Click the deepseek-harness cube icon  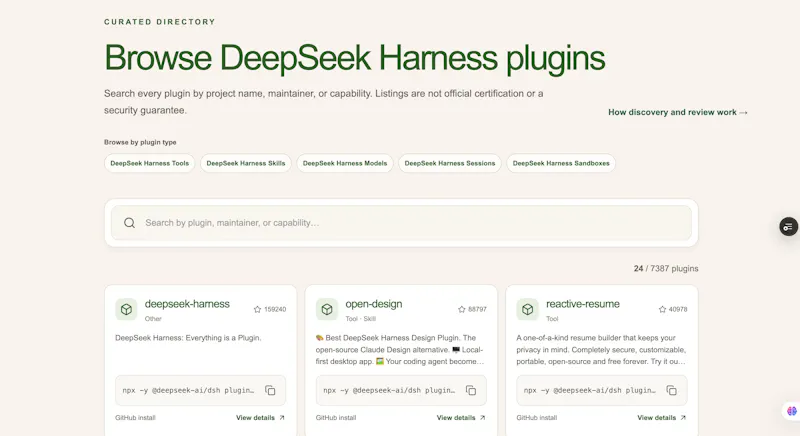(x=126, y=309)
